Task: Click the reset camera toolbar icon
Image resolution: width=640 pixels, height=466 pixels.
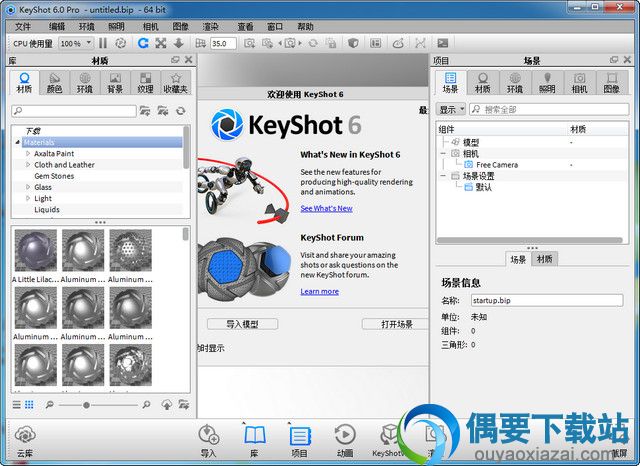Action: click(x=313, y=43)
